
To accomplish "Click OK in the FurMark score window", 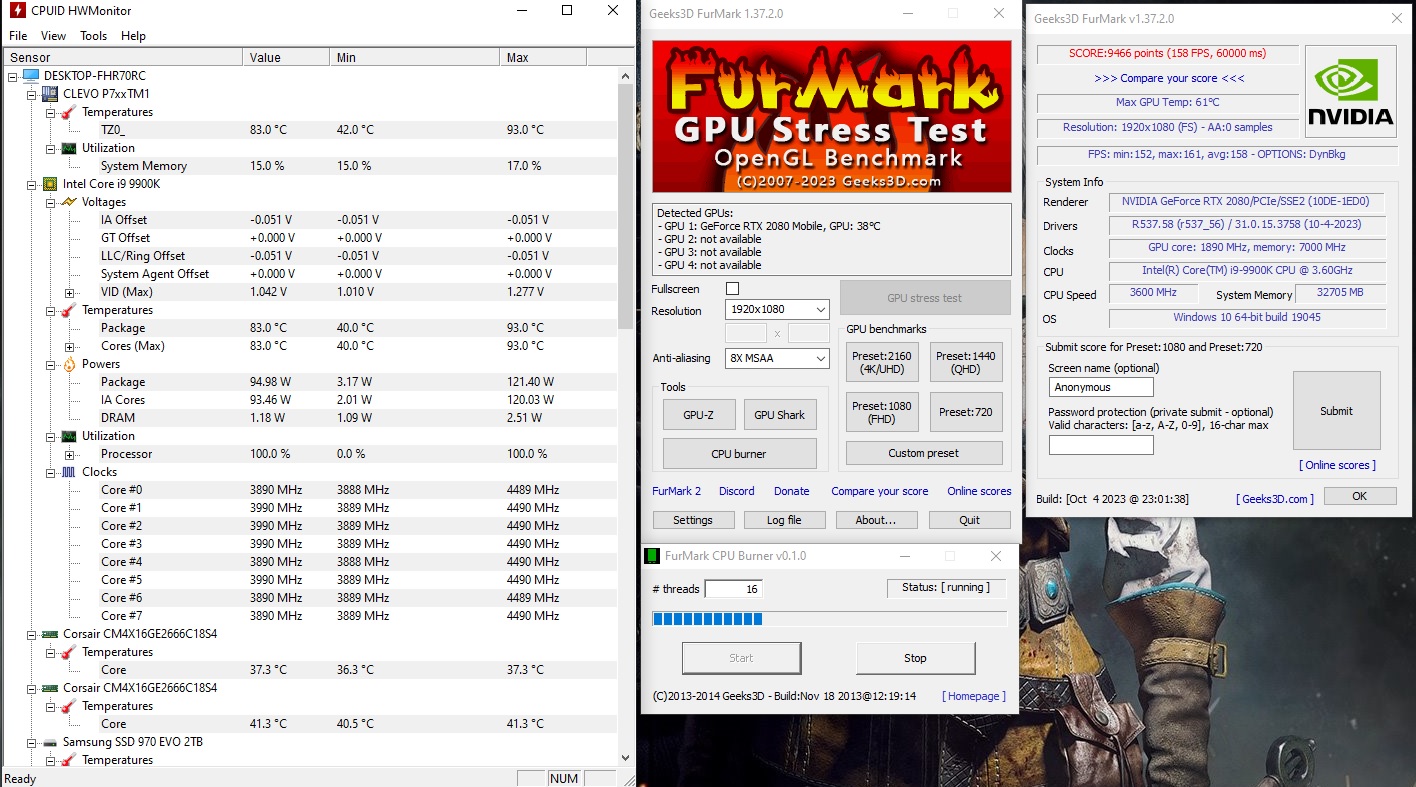I will [1360, 496].
